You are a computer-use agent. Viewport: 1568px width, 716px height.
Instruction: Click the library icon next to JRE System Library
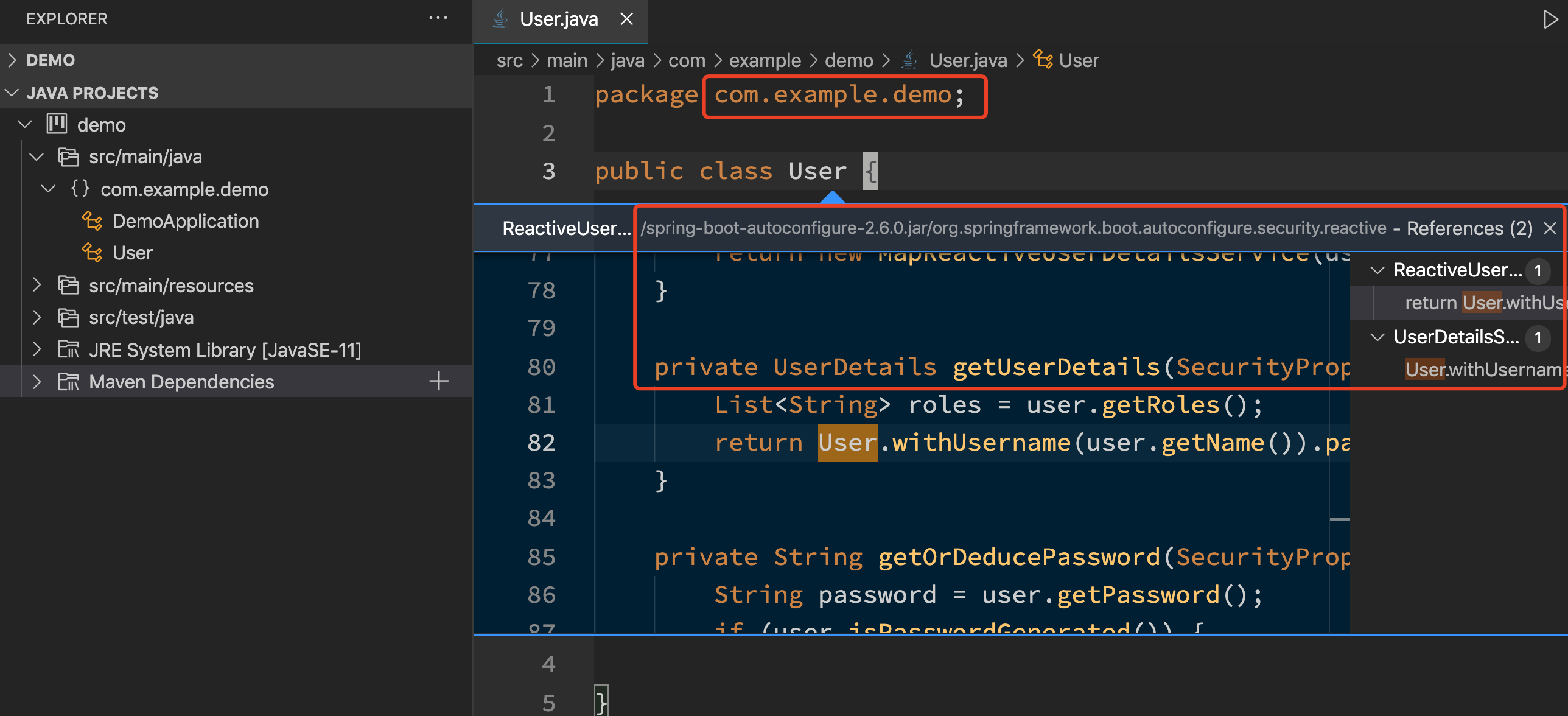(69, 349)
